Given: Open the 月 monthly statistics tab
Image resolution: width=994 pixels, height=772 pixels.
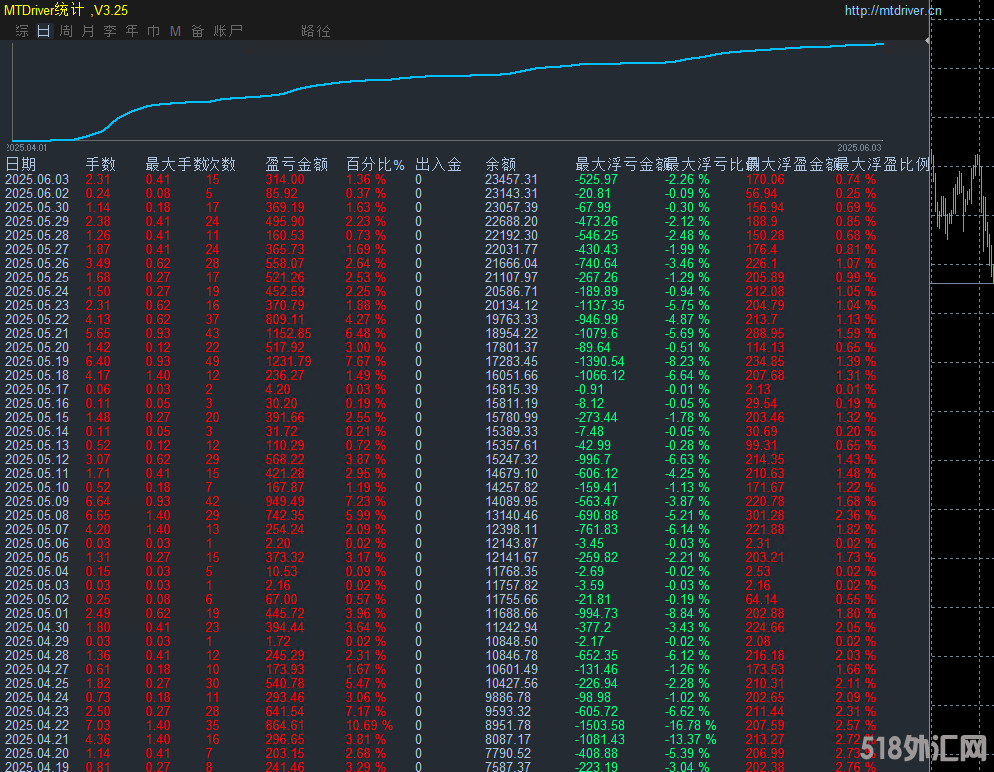Looking at the screenshot, I should pyautogui.click(x=88, y=31).
